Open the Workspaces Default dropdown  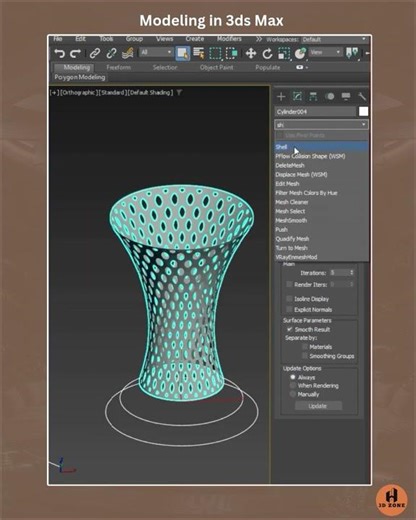334,39
